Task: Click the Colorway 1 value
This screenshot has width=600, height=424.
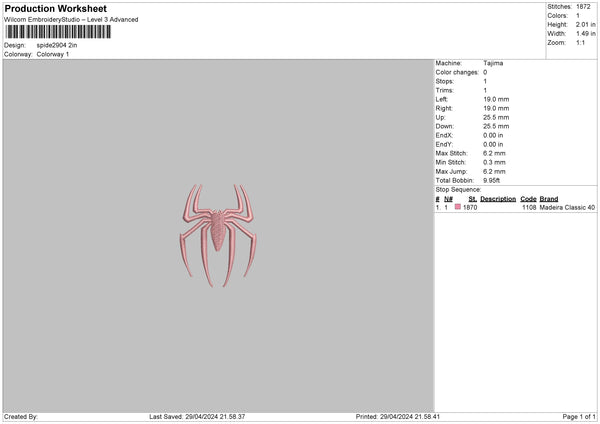Action: click(53, 54)
